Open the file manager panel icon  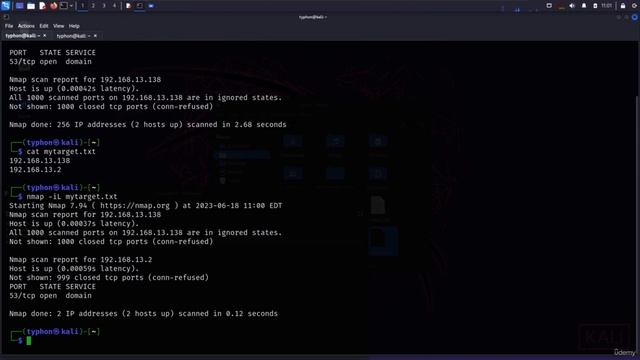pos(31,6)
